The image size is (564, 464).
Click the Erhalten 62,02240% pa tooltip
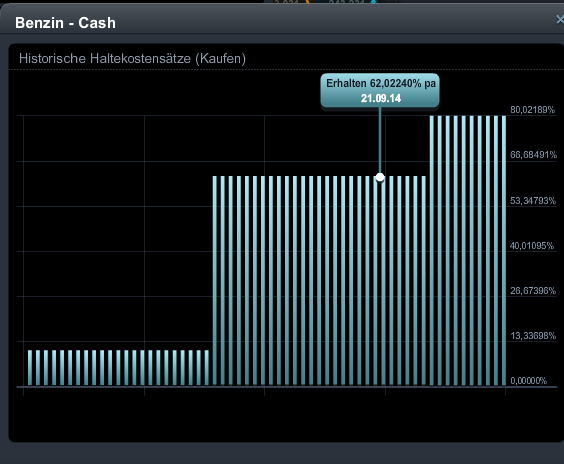pos(380,90)
